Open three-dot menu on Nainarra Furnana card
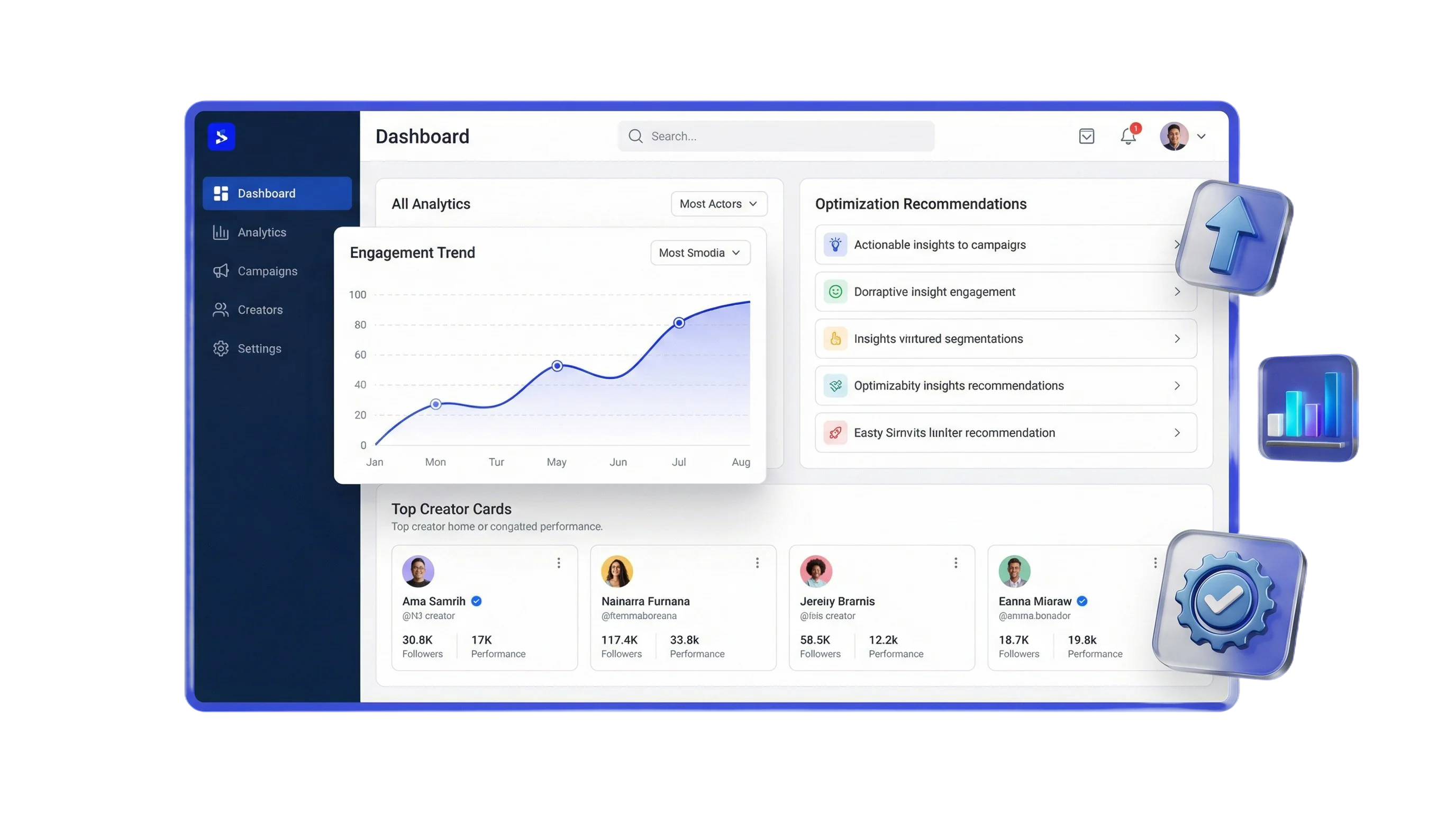 coord(757,563)
